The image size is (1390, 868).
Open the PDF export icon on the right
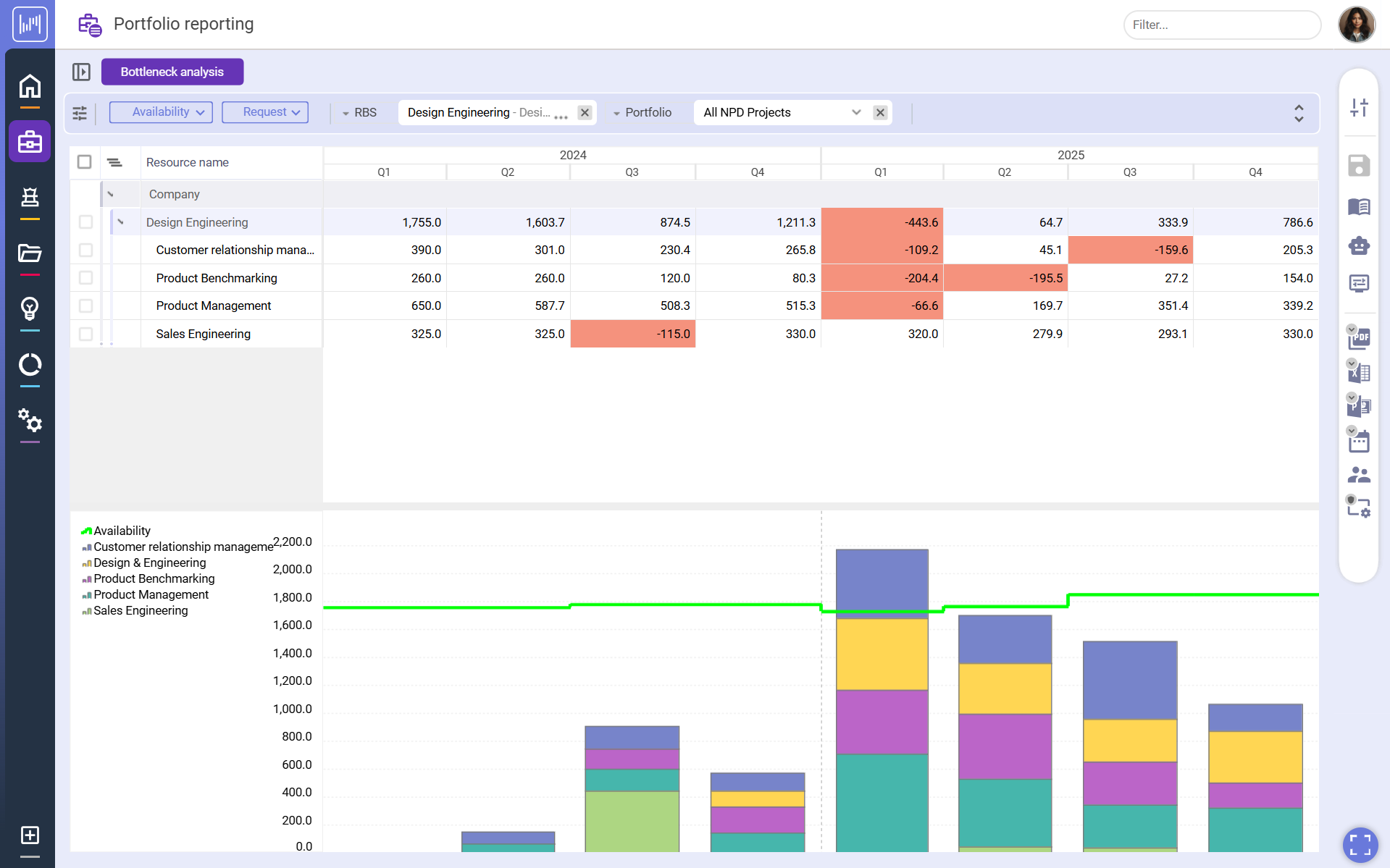pyautogui.click(x=1360, y=338)
